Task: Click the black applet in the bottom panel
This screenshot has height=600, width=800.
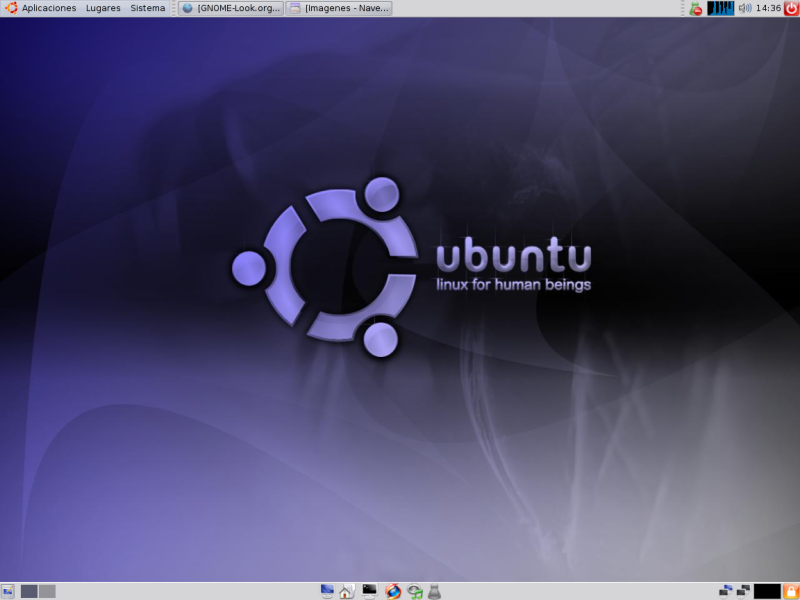Action: 767,591
